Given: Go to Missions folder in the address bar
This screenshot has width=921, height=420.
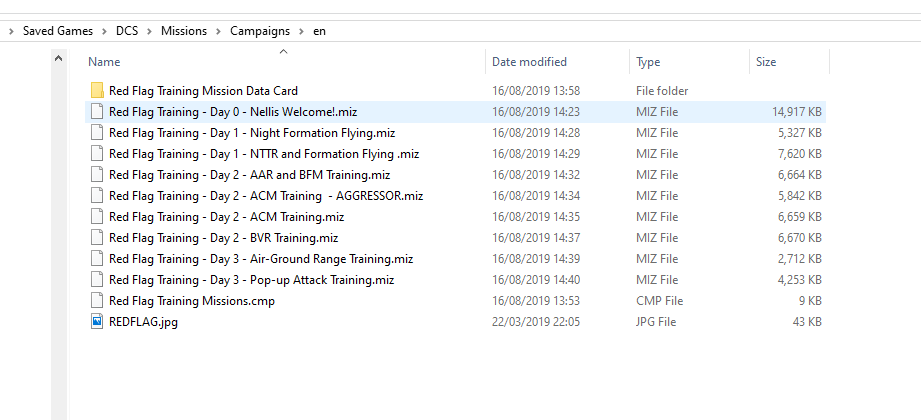Looking at the screenshot, I should [x=184, y=31].
